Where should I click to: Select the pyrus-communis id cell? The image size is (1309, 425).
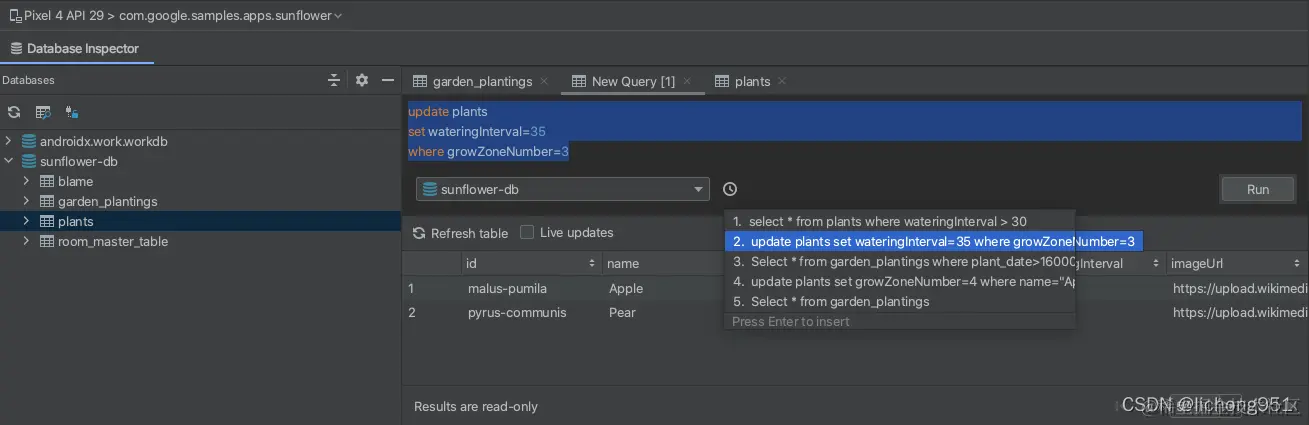(531, 312)
